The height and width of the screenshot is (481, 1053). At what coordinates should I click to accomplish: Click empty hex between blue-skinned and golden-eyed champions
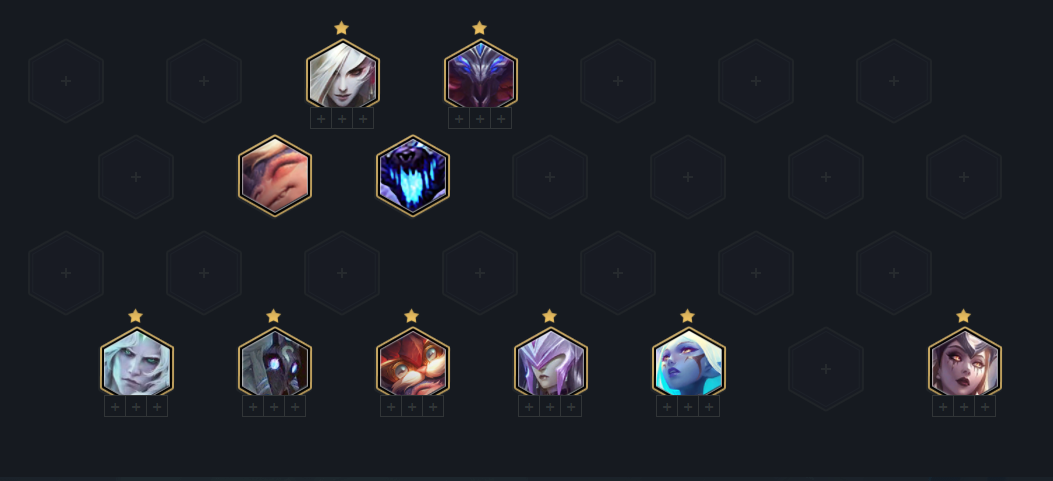pos(826,369)
